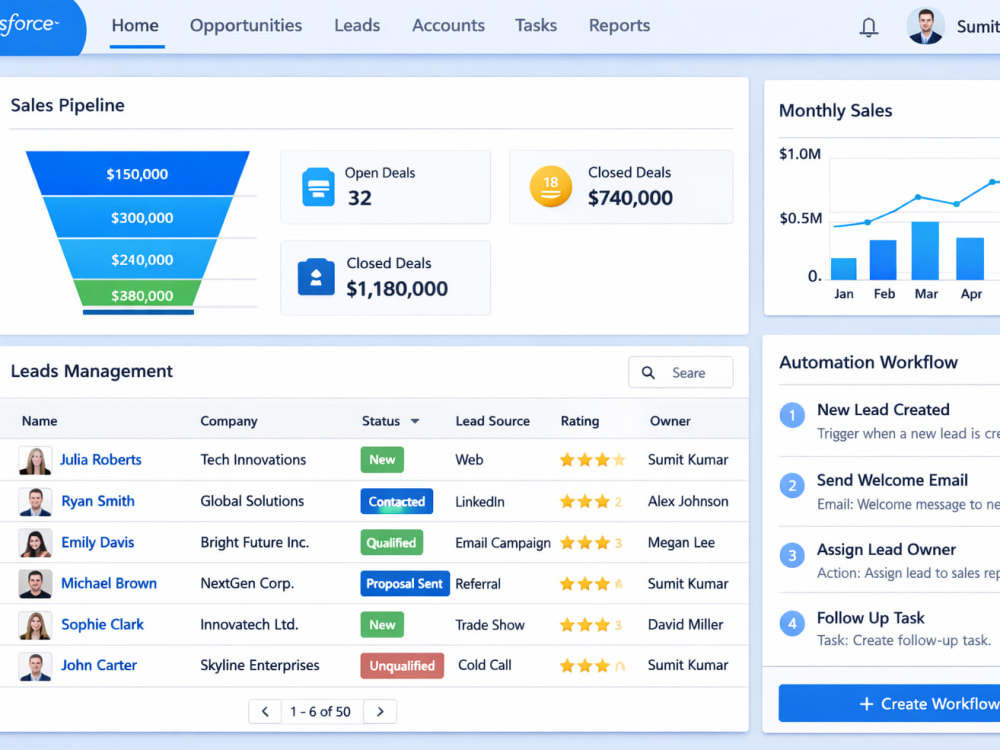Click the Trade Show lead source cell
The image size is (1000, 750).
490,625
